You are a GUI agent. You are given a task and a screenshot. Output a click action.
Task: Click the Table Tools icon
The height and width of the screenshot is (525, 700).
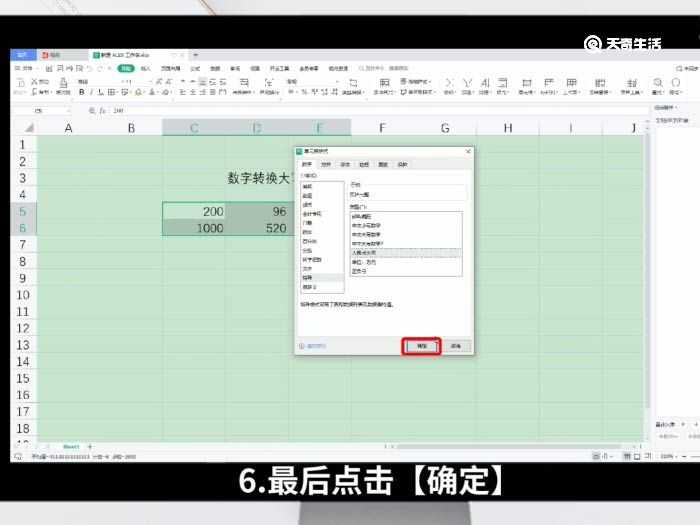[x=632, y=85]
